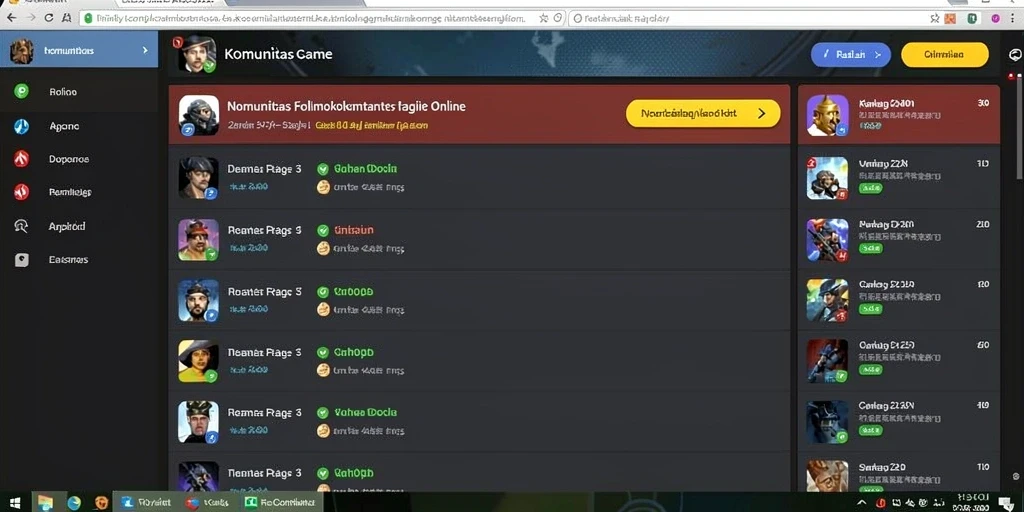1024x512 pixels.
Task: Open the third row avatar of the bearded man
Action: (x=199, y=300)
